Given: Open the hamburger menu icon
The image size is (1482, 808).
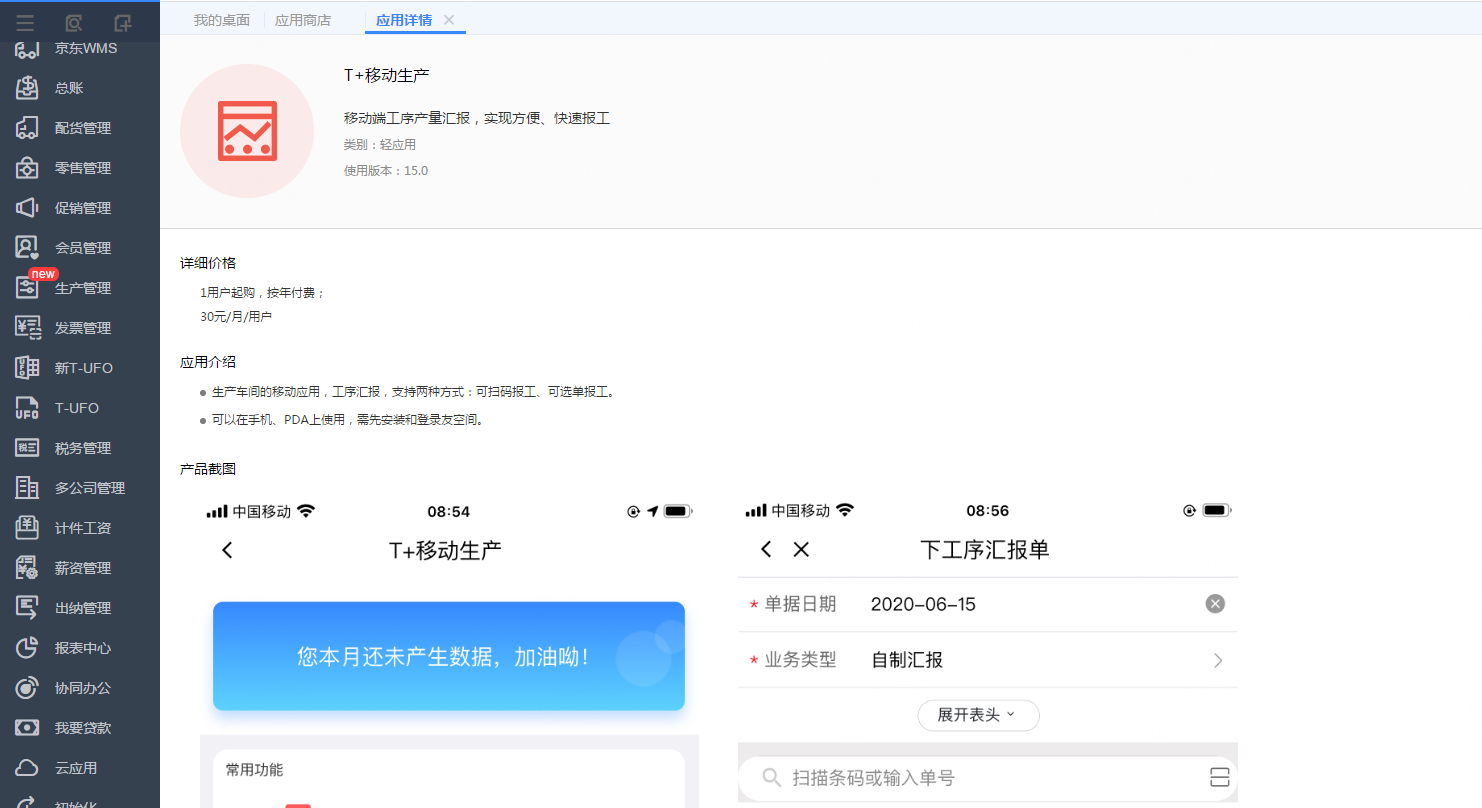Looking at the screenshot, I should 25,22.
